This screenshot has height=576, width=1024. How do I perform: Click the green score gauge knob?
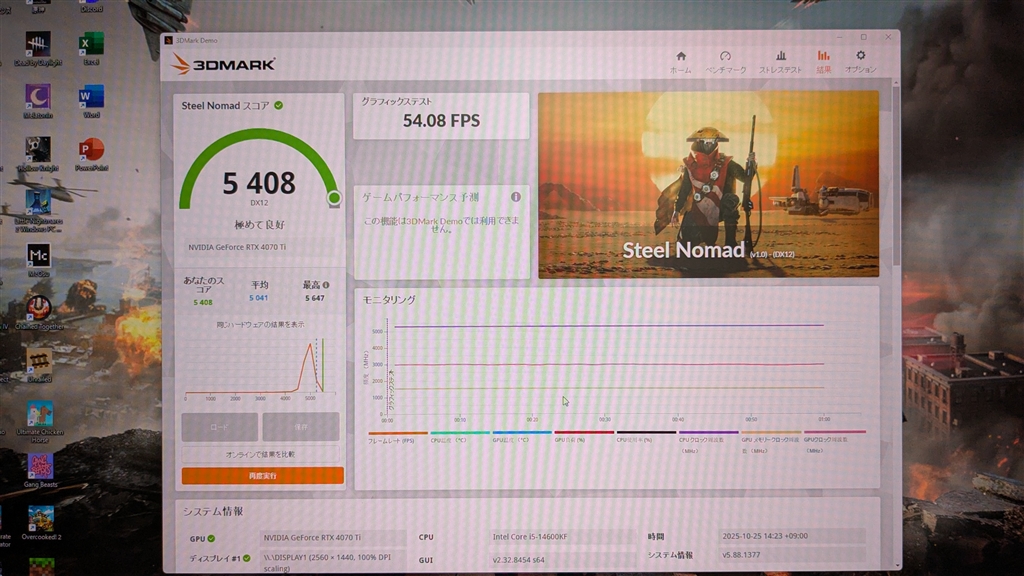(x=334, y=197)
